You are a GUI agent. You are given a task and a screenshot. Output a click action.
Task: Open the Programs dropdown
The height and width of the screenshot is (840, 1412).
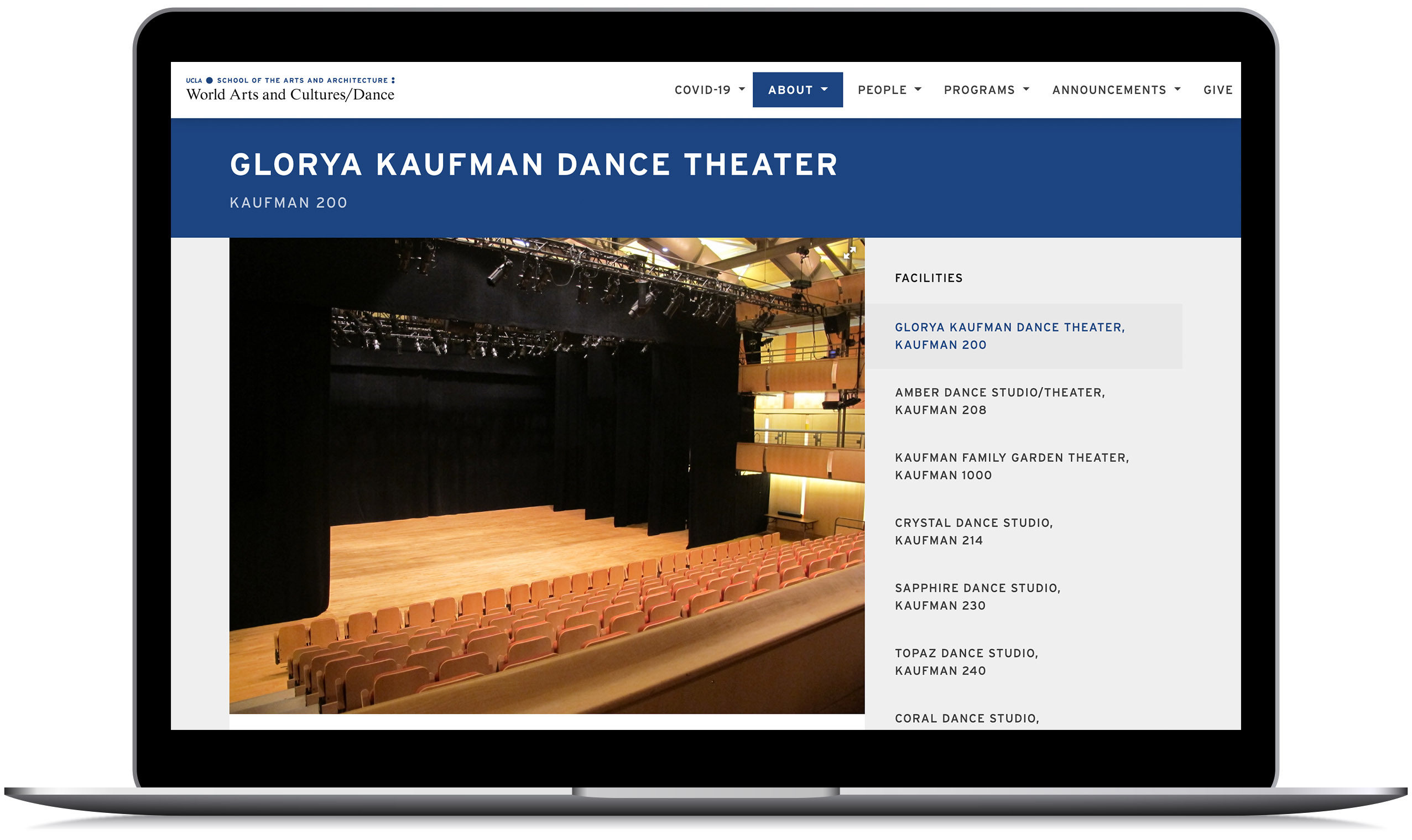986,90
